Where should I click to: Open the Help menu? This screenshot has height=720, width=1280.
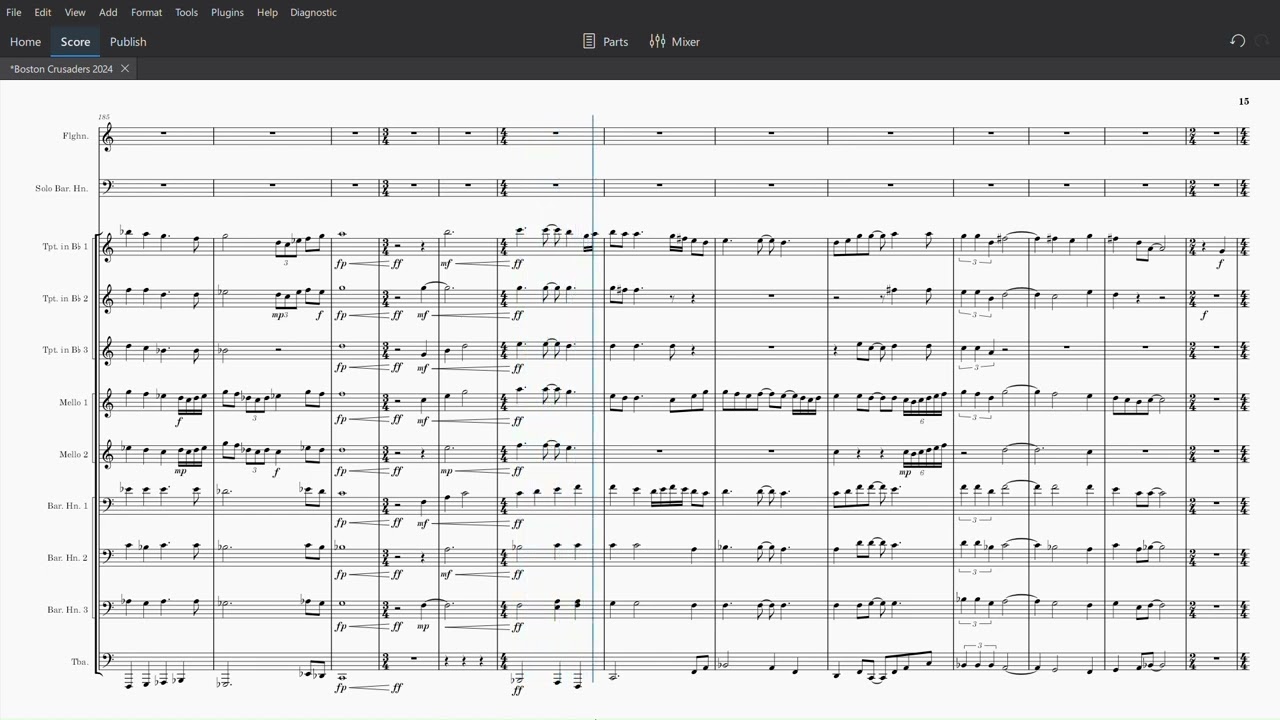point(267,12)
